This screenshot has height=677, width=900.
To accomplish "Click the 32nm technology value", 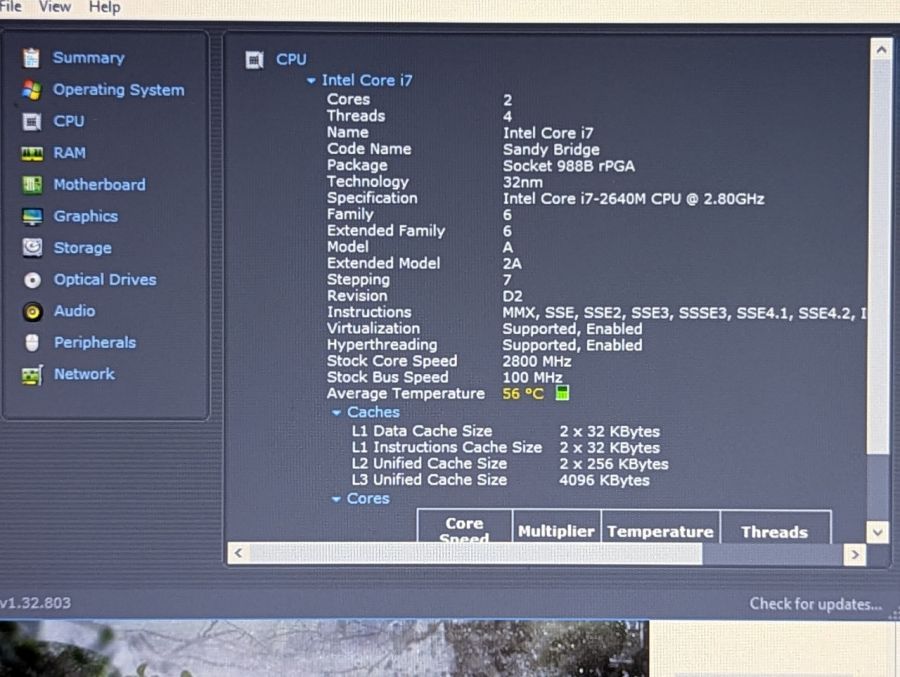I will coord(522,183).
